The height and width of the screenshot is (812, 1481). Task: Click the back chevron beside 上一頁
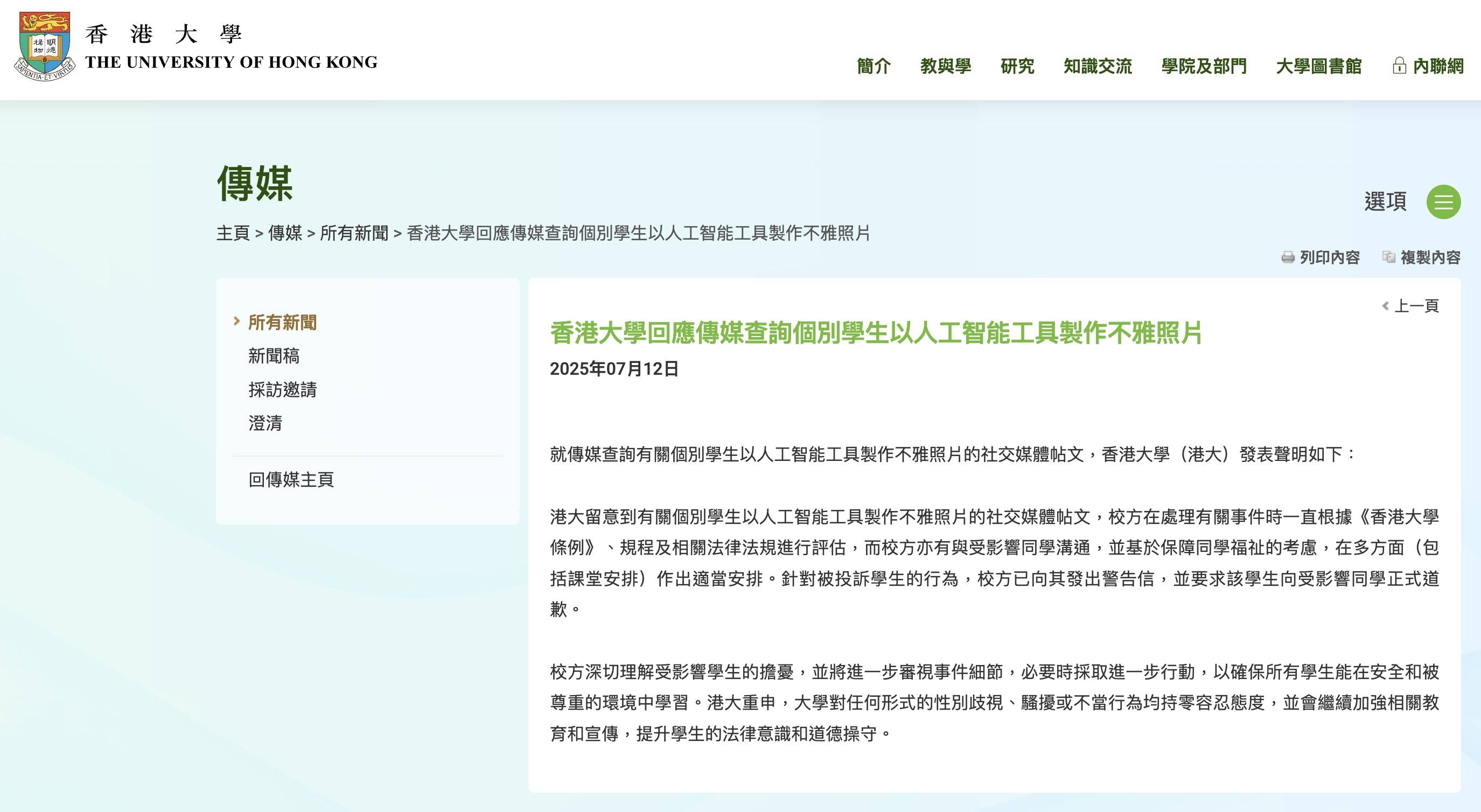pyautogui.click(x=1386, y=306)
